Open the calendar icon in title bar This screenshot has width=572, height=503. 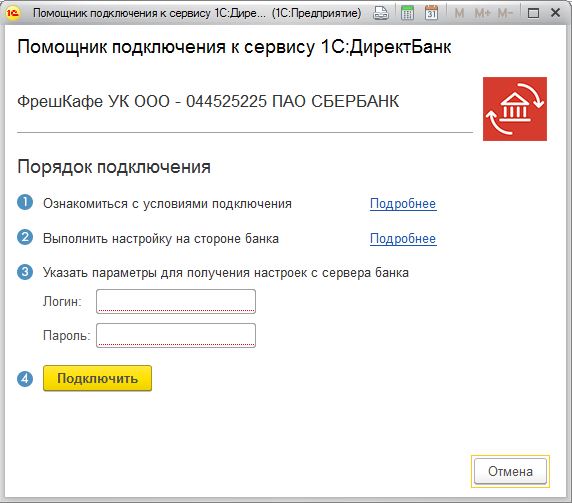(432, 13)
